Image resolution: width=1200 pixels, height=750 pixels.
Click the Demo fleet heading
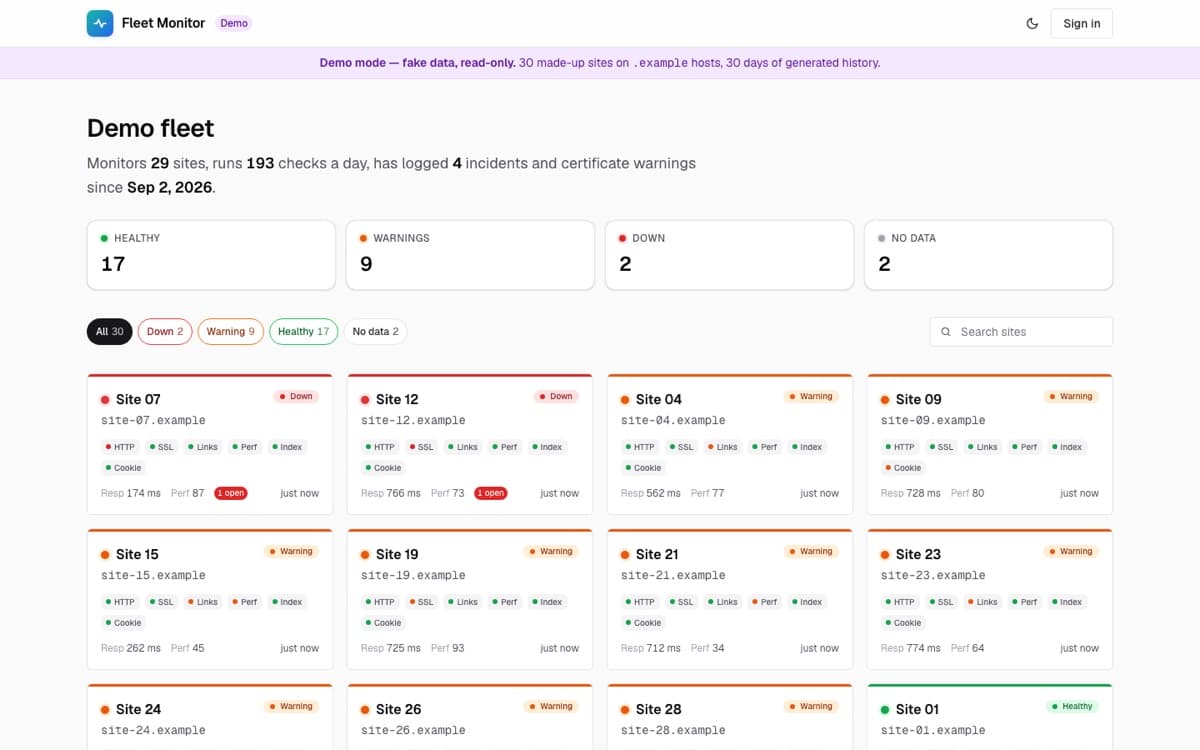pyautogui.click(x=150, y=128)
